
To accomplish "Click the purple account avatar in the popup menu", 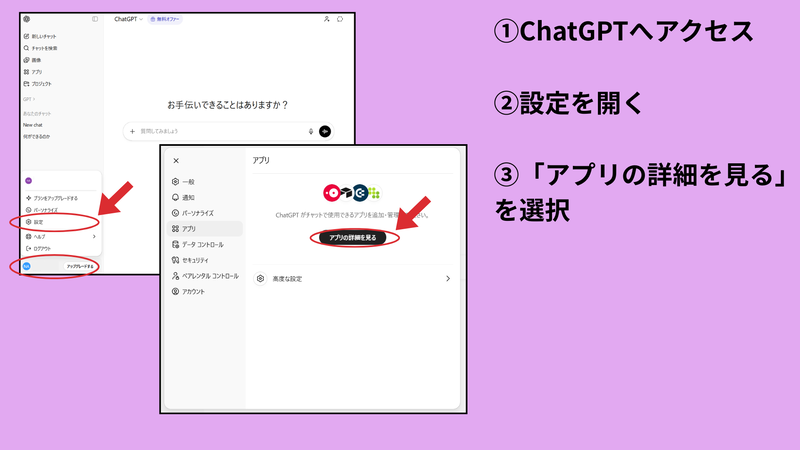I will (x=29, y=181).
